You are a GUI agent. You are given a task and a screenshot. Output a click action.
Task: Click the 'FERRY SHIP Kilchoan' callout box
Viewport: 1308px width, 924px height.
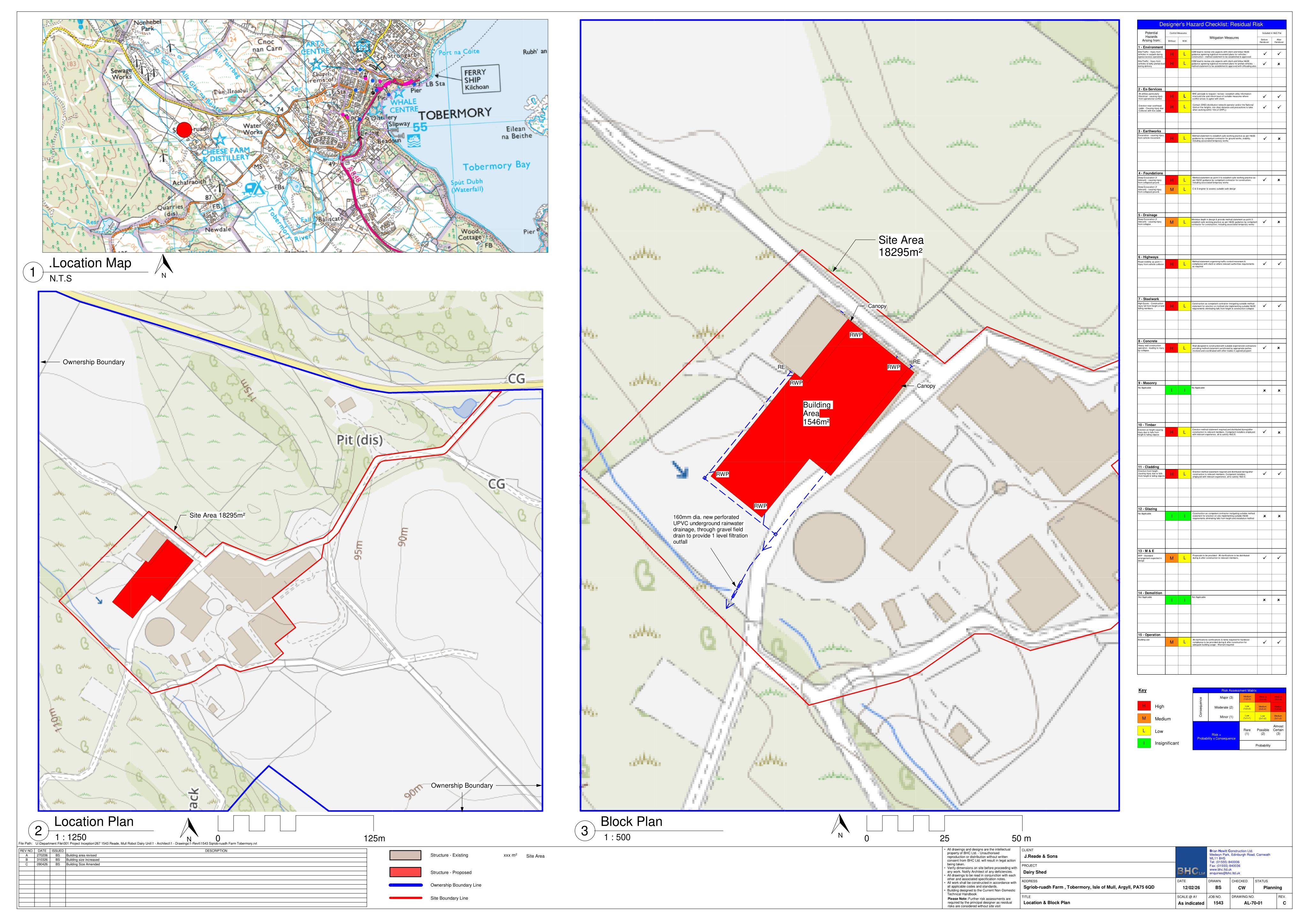tap(480, 79)
